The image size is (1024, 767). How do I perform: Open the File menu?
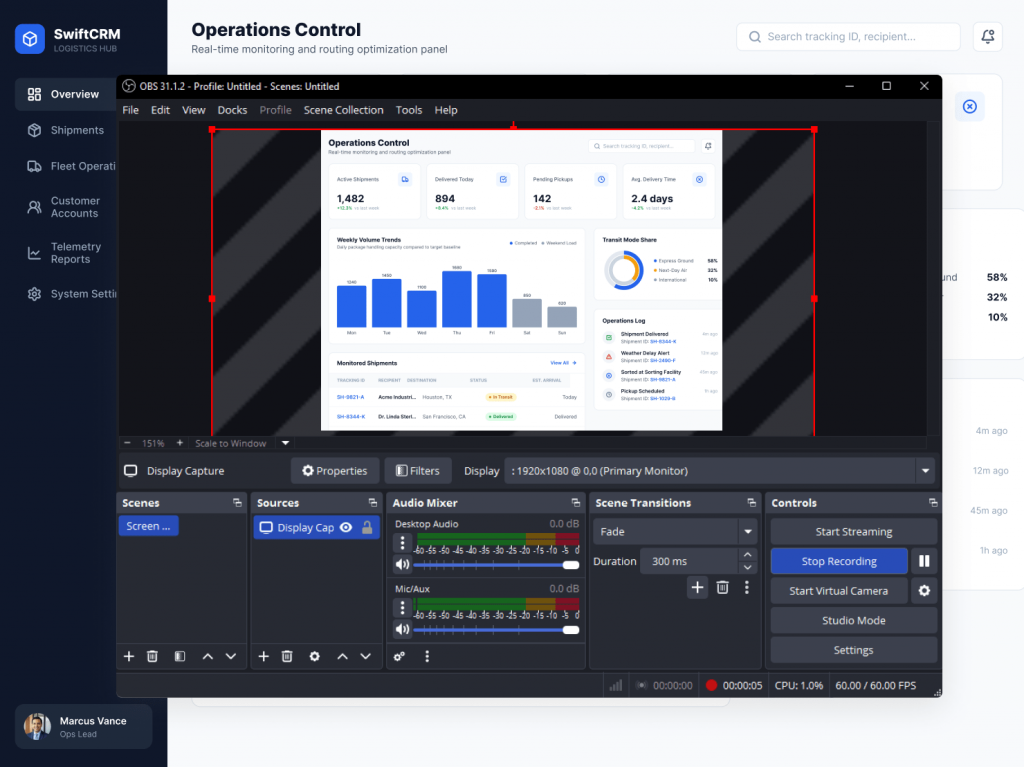click(x=131, y=110)
